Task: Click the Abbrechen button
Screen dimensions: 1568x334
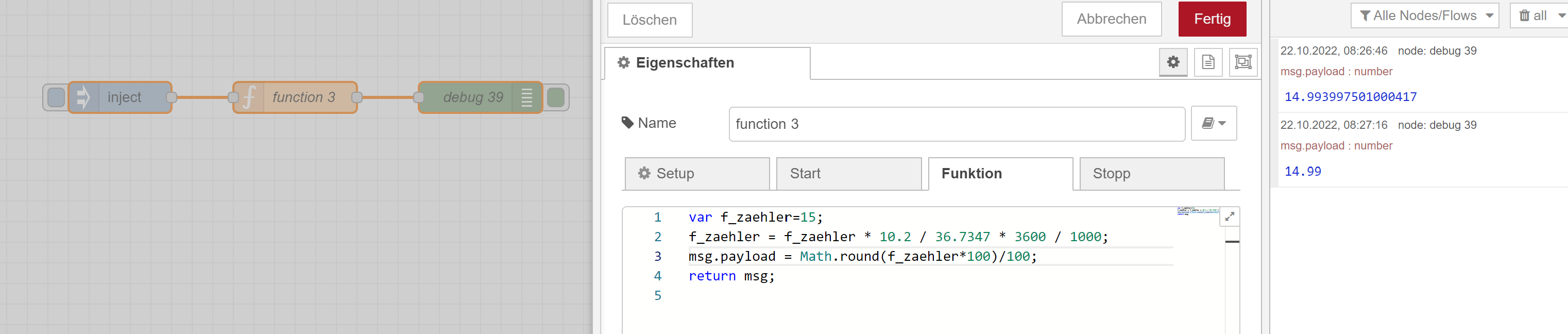Action: tap(1111, 20)
